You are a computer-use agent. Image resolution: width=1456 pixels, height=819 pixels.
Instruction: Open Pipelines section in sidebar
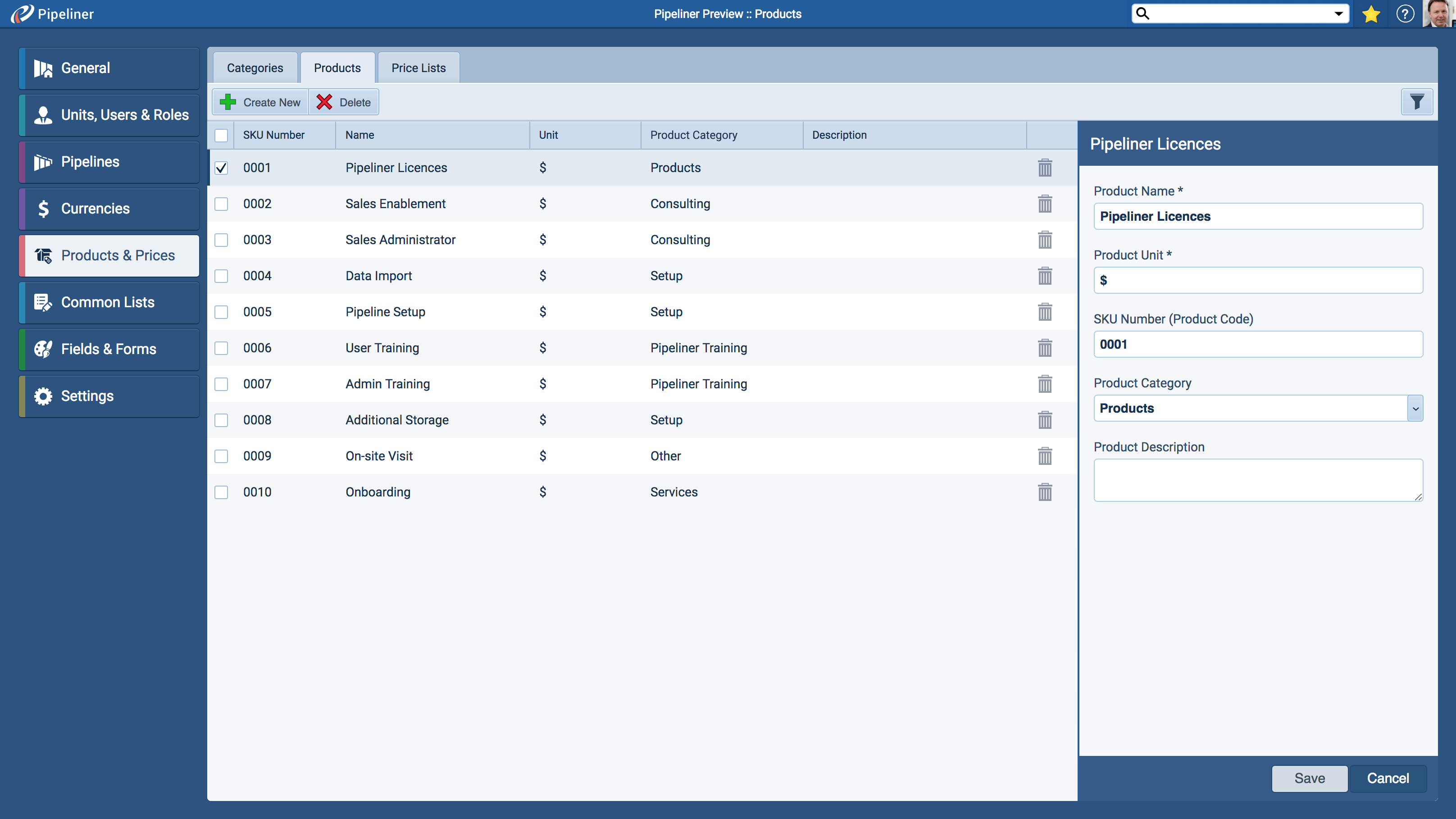[109, 162]
